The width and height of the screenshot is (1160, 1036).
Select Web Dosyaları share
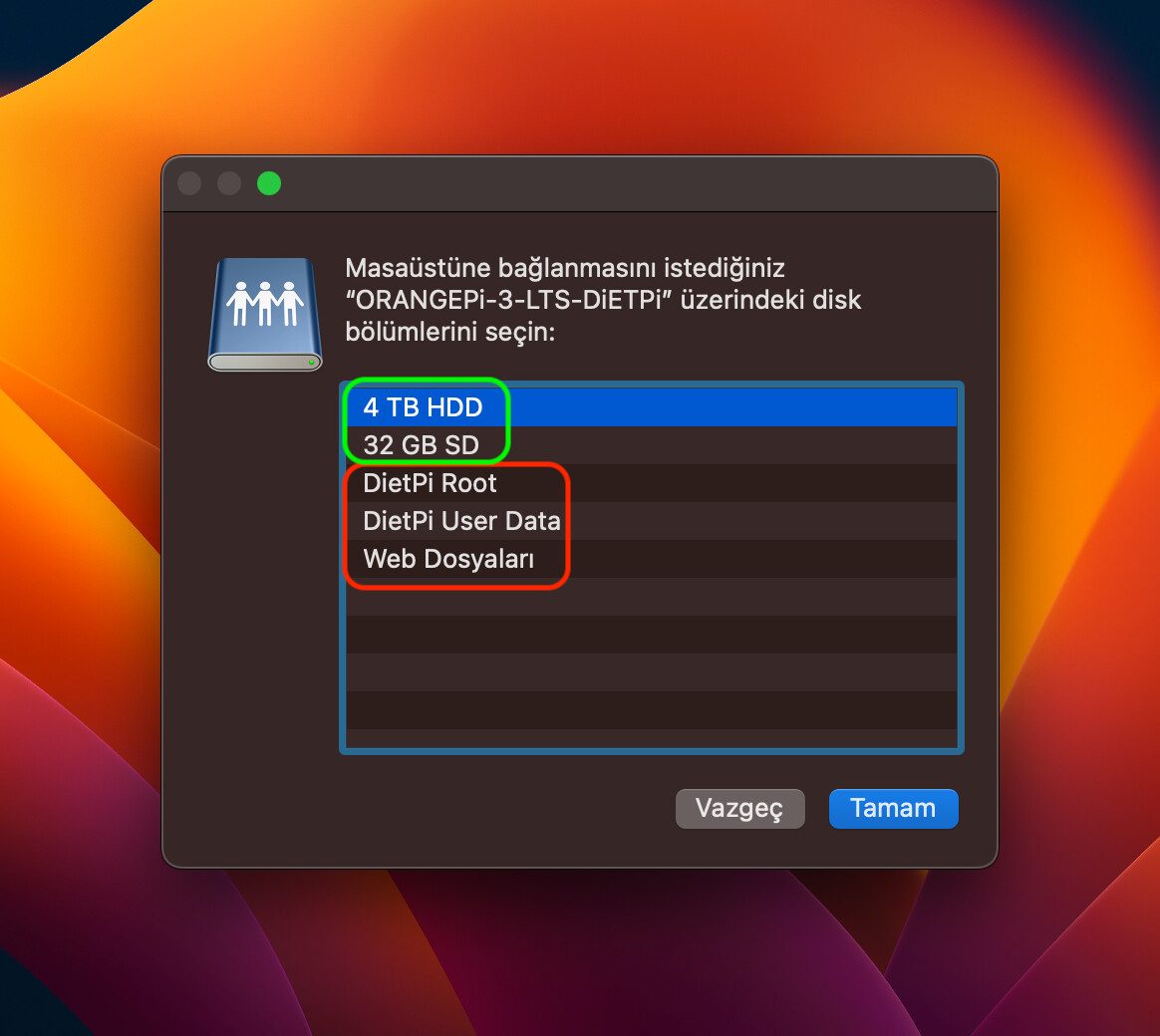tap(651, 559)
